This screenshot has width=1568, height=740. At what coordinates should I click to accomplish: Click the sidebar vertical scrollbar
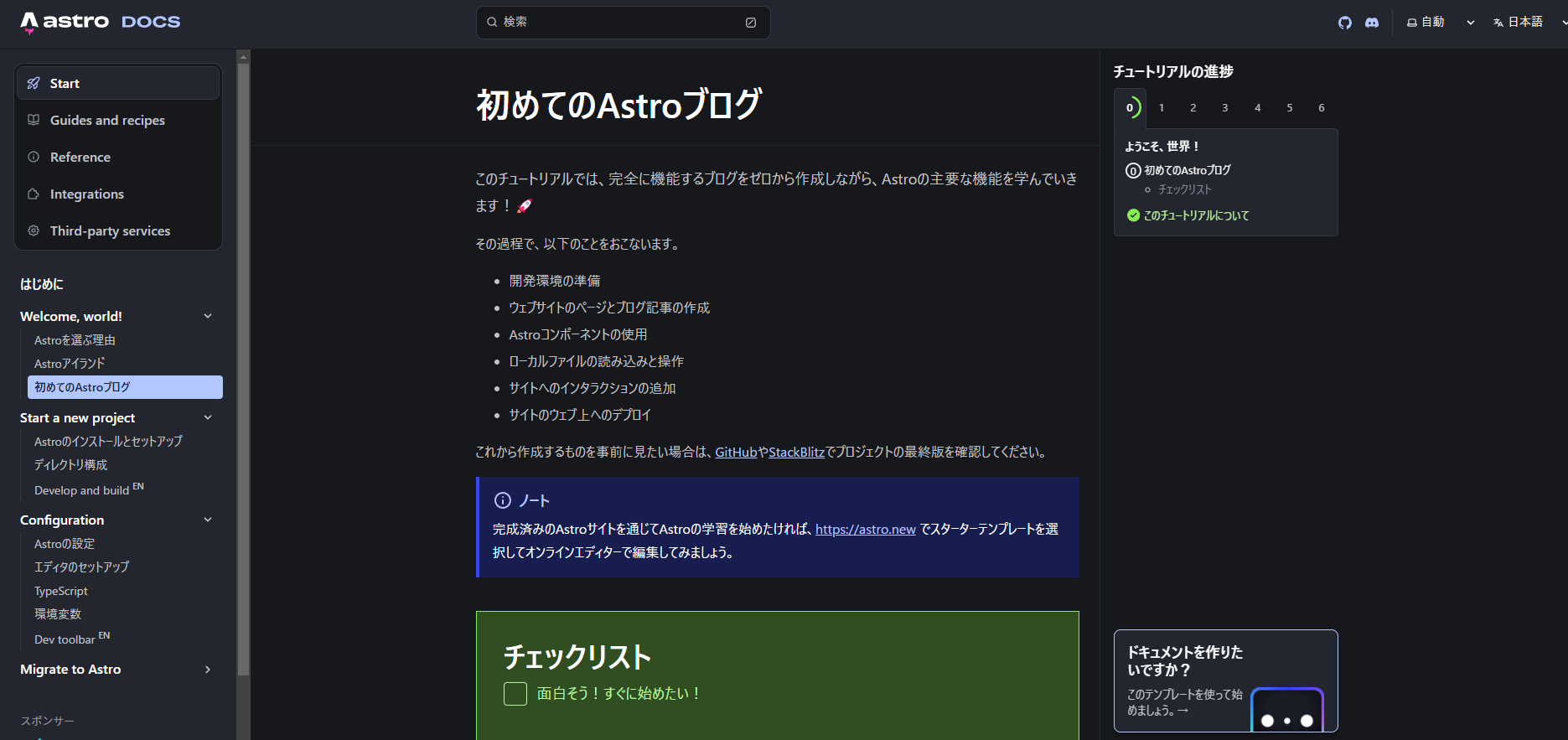pyautogui.click(x=243, y=369)
